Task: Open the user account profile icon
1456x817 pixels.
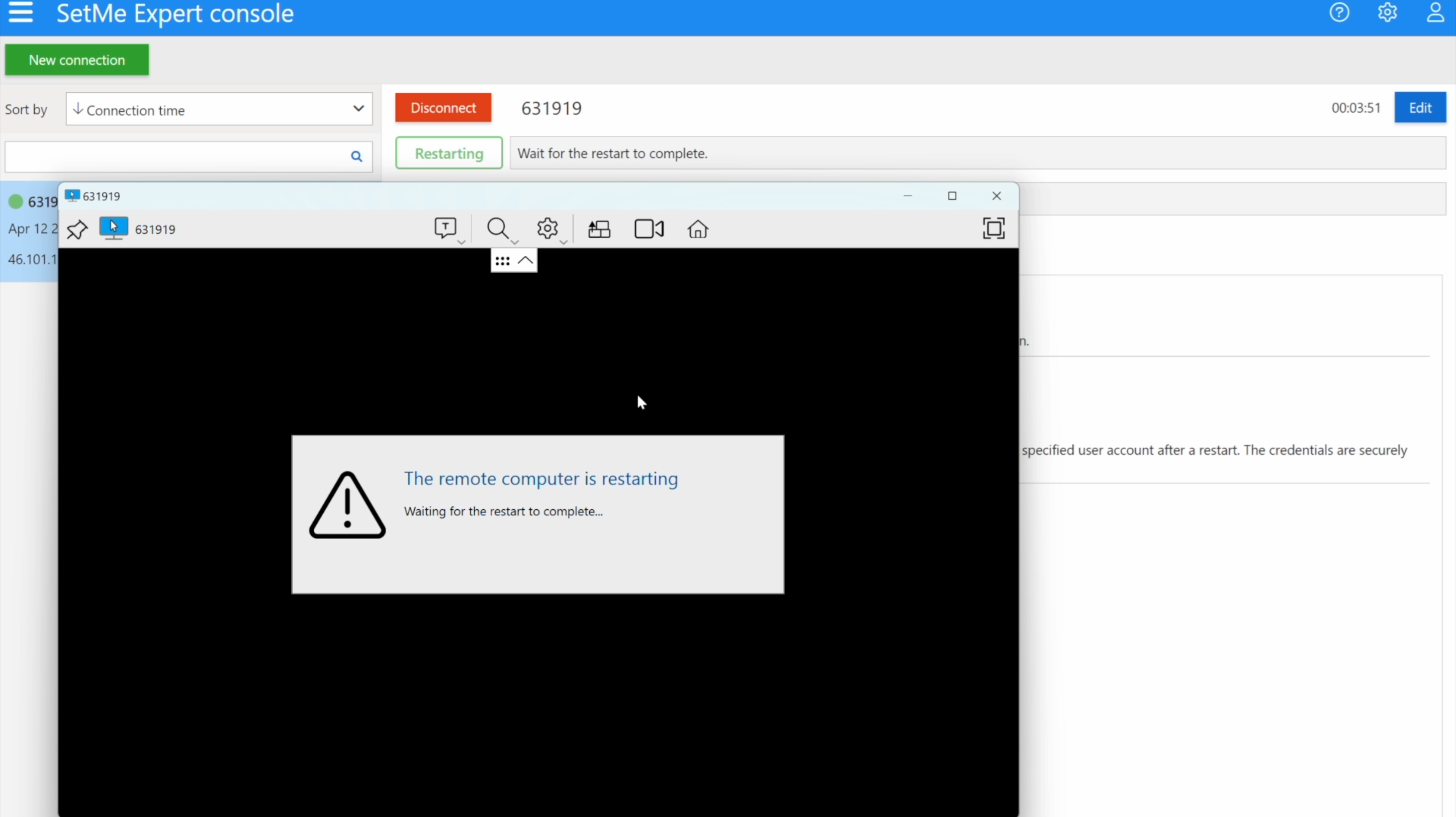Action: tap(1436, 12)
